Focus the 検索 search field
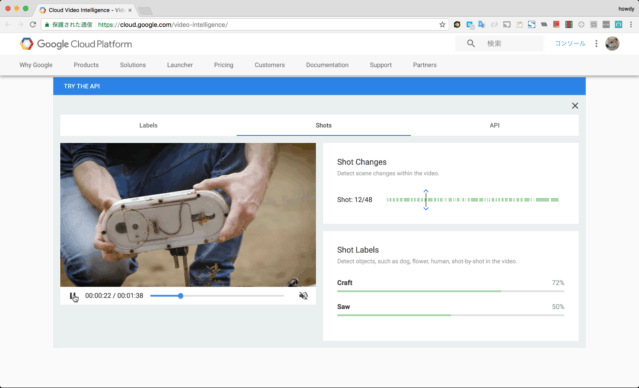This screenshot has height=388, width=639. tap(500, 43)
